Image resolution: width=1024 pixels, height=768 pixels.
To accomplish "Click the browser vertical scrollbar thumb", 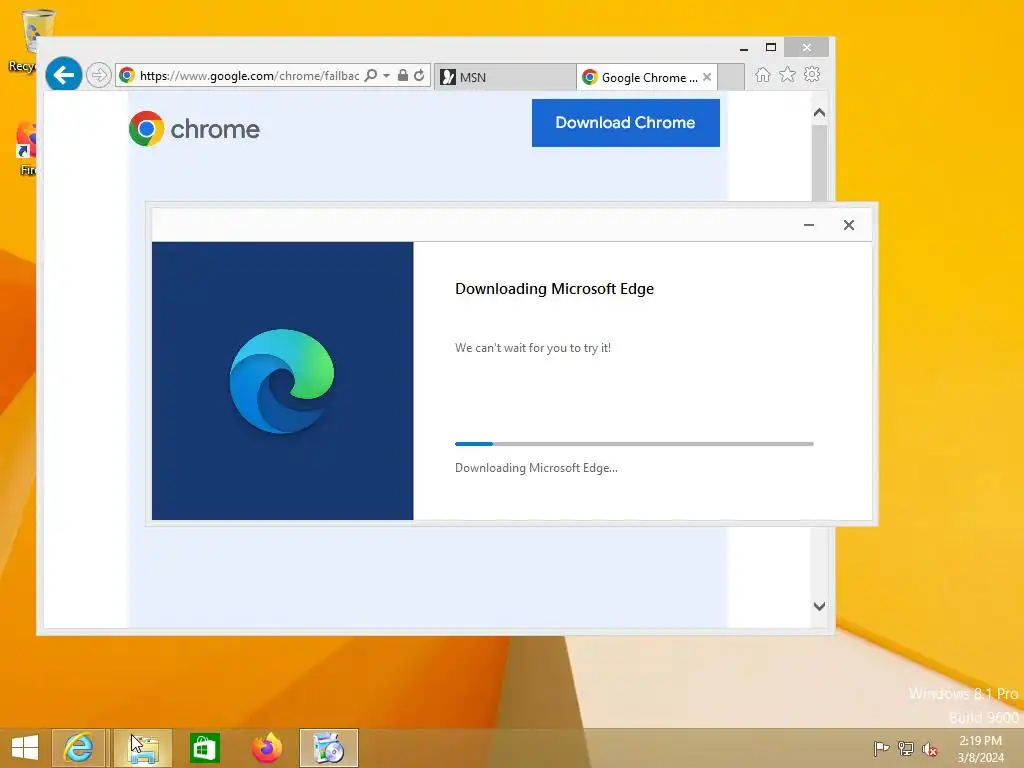I will pyautogui.click(x=820, y=163).
